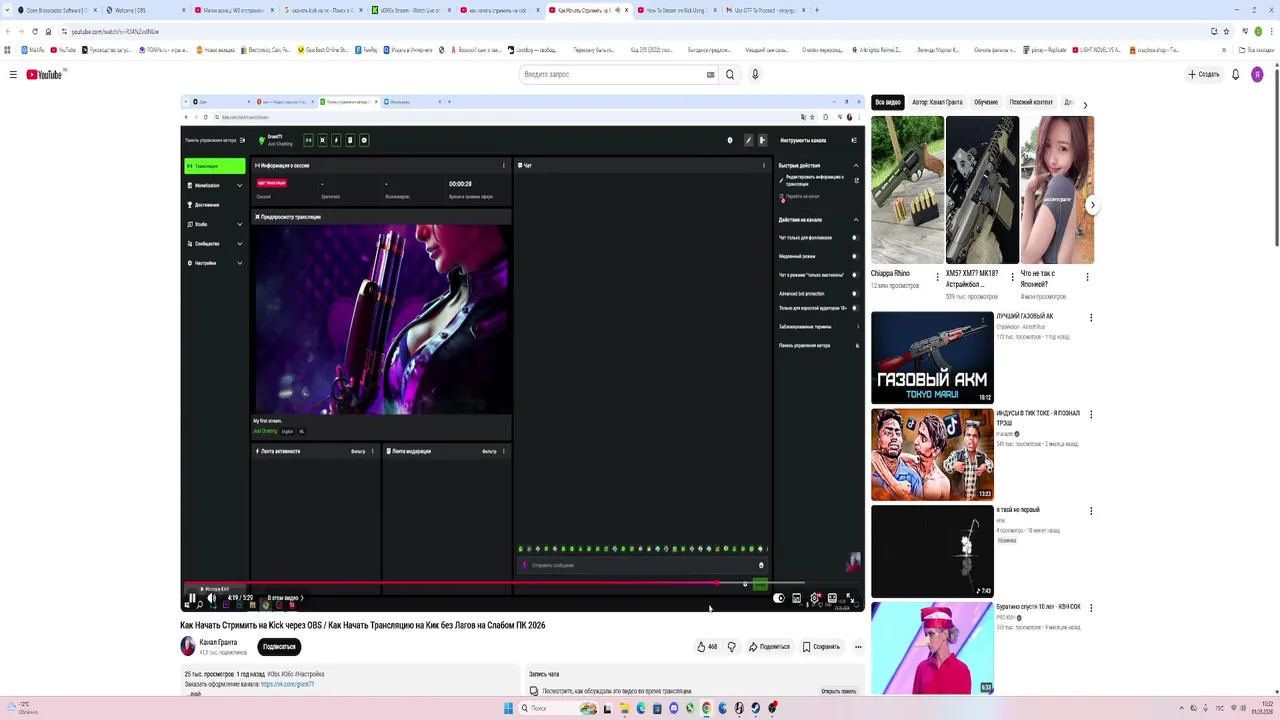
Task: Open the Канал Гранта channel name
Action: coord(218,642)
